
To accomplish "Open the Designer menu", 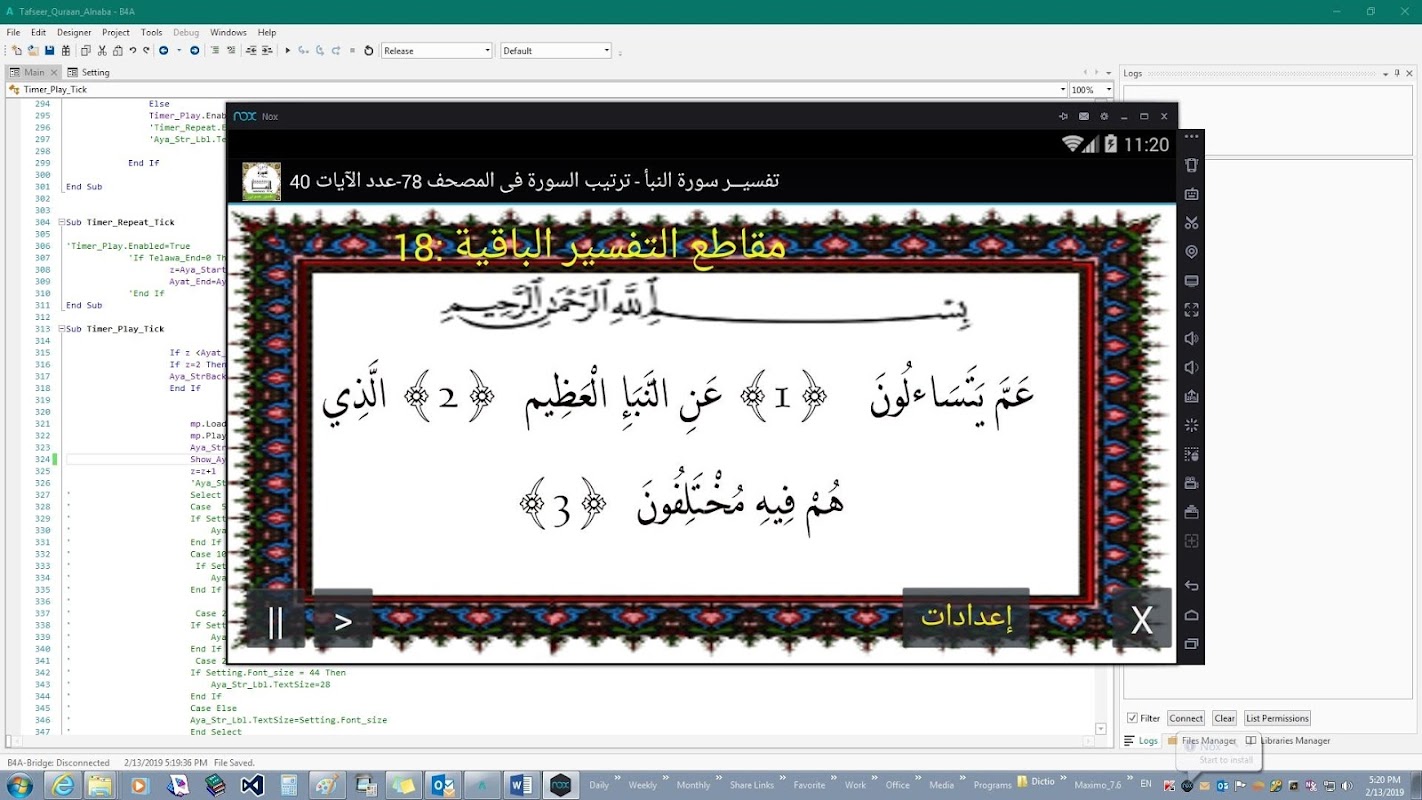I will pyautogui.click(x=74, y=32).
